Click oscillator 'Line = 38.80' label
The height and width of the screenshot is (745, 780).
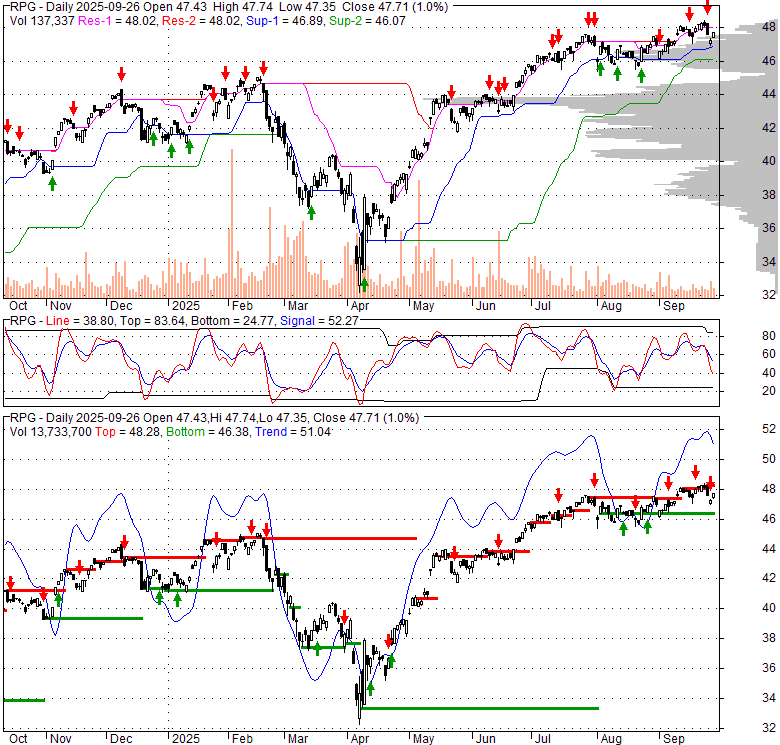pos(80,321)
